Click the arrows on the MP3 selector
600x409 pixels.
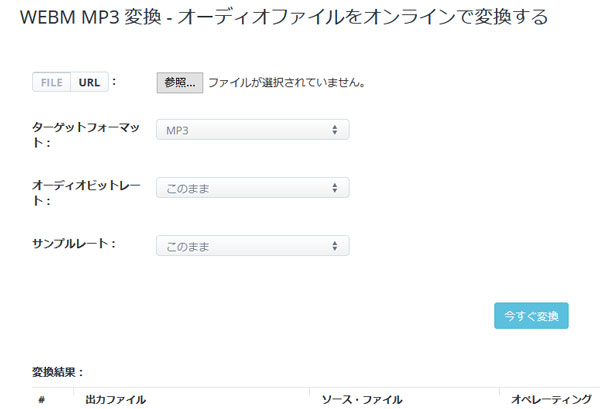tap(333, 130)
